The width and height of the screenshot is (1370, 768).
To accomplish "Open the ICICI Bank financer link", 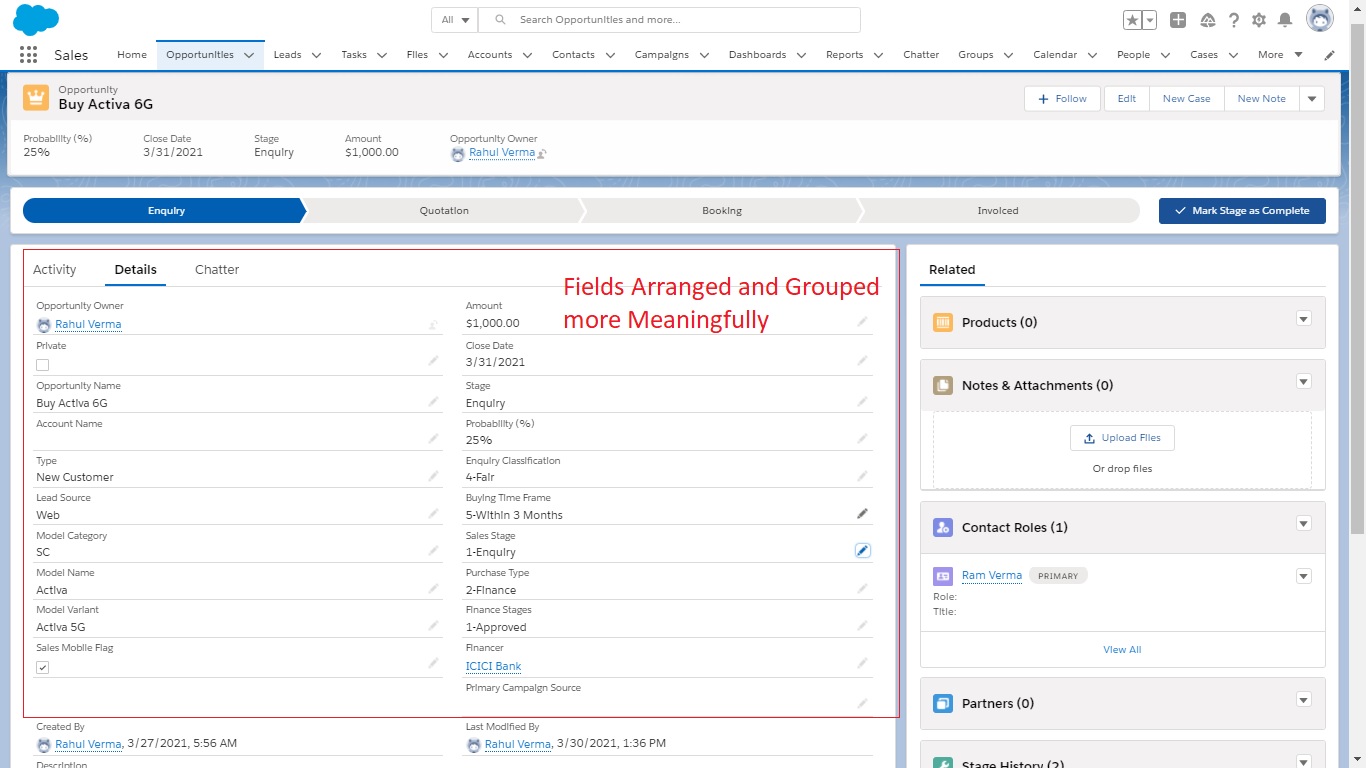I will (x=493, y=666).
